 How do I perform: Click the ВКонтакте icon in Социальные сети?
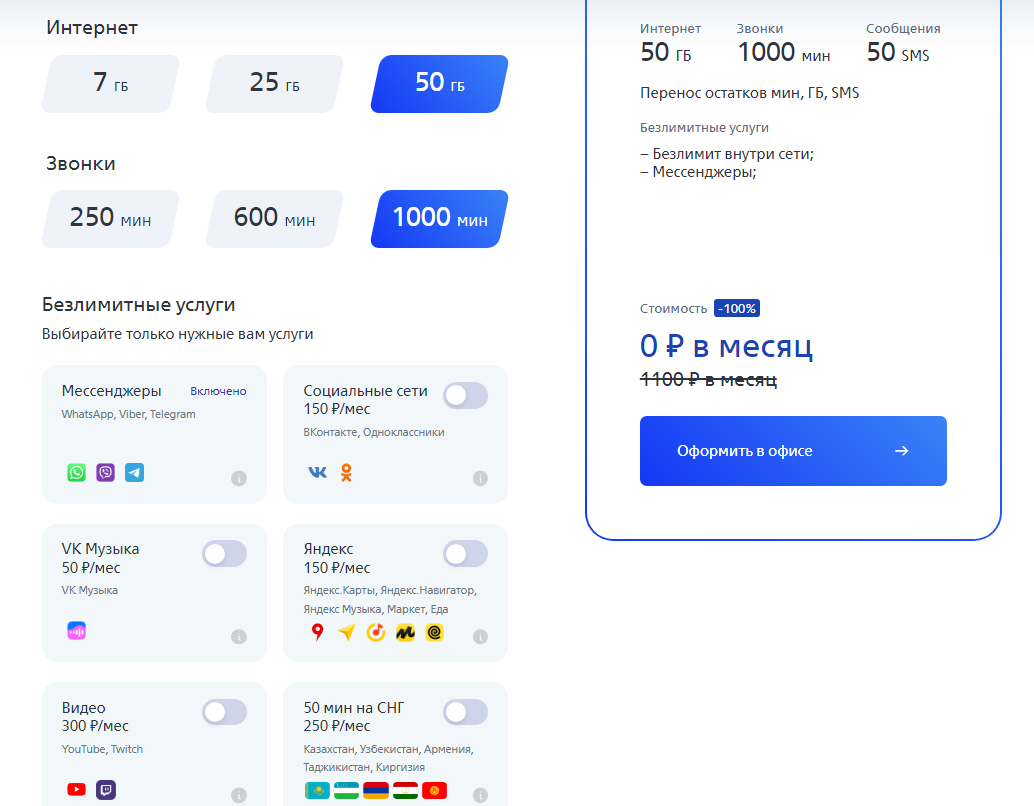(x=317, y=472)
